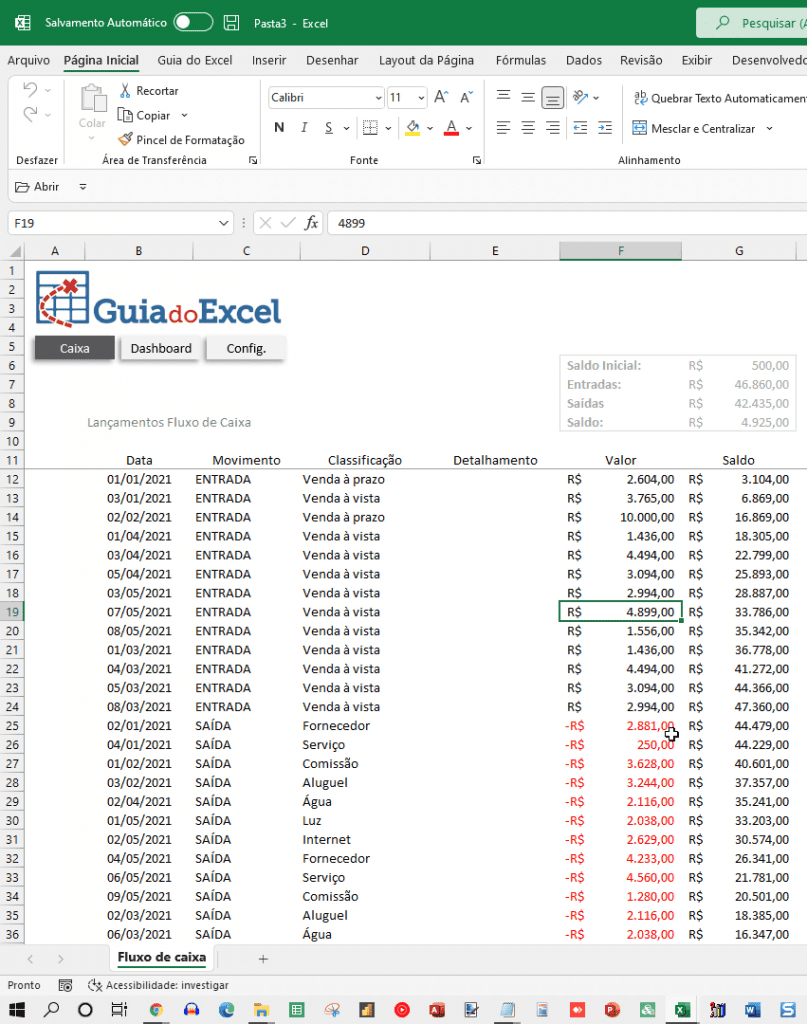The width and height of the screenshot is (807, 1024).
Task: Expand the borders dropdown arrow
Action: (388, 128)
